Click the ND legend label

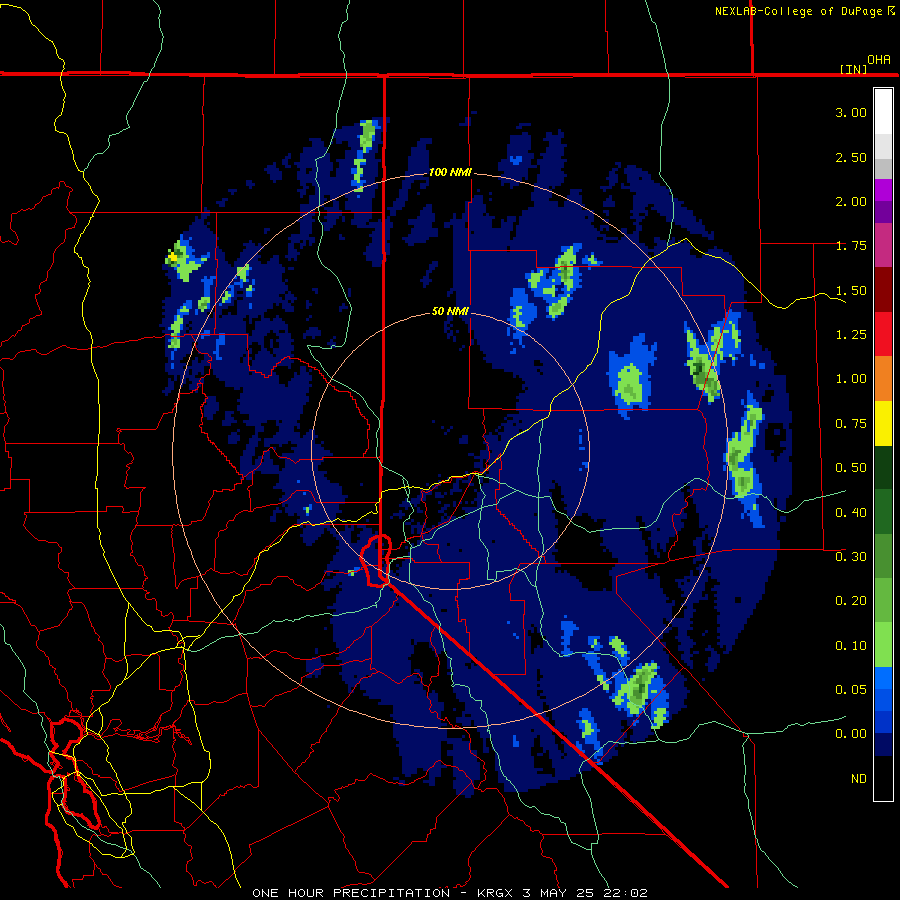[x=859, y=779]
